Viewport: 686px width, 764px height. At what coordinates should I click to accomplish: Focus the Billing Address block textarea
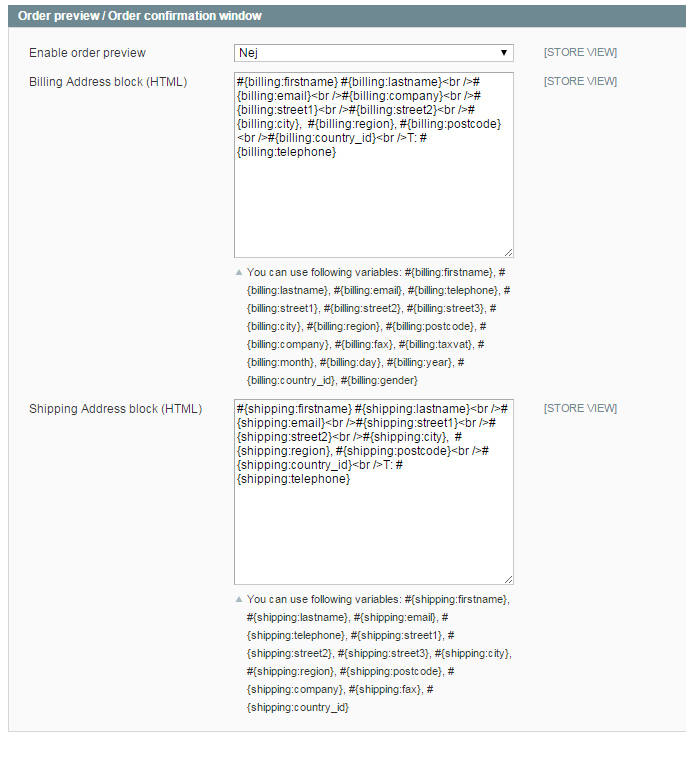coord(374,165)
